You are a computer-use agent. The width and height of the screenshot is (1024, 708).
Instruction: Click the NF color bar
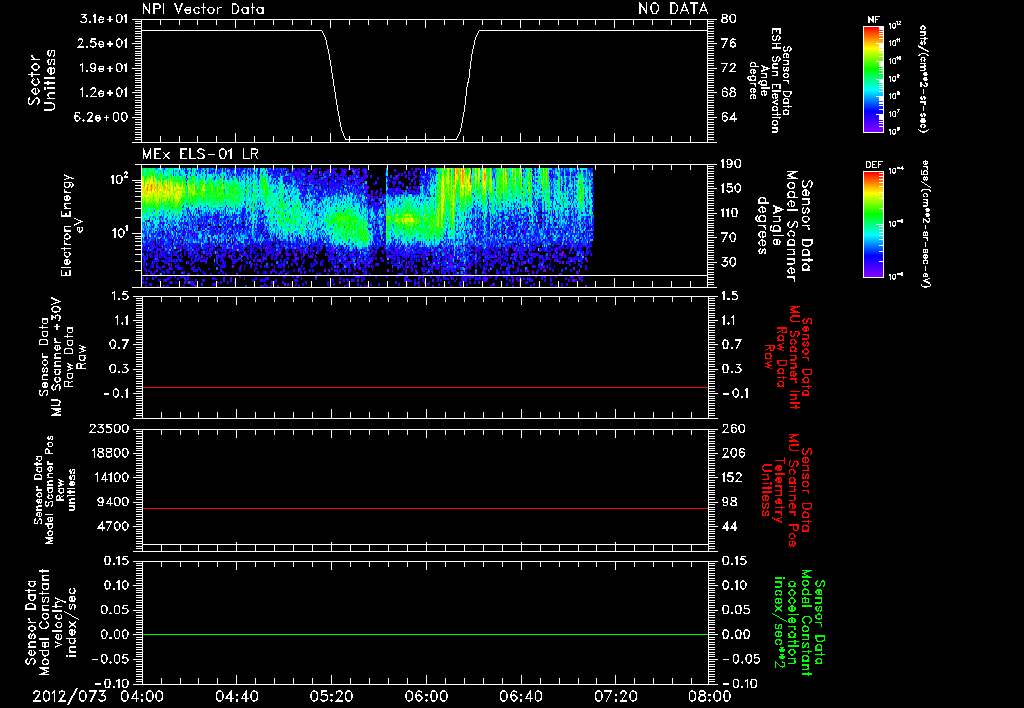point(873,78)
